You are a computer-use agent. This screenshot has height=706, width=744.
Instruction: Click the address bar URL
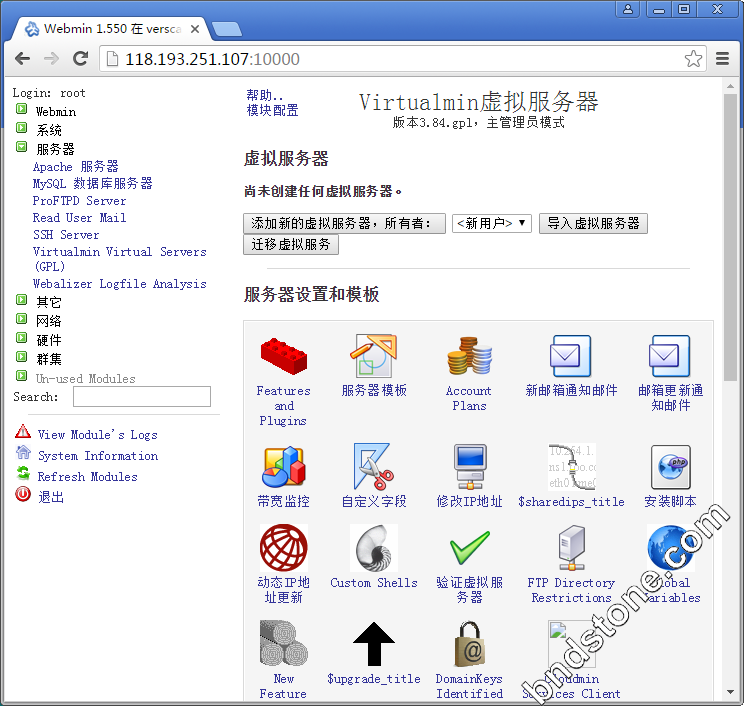(x=213, y=59)
